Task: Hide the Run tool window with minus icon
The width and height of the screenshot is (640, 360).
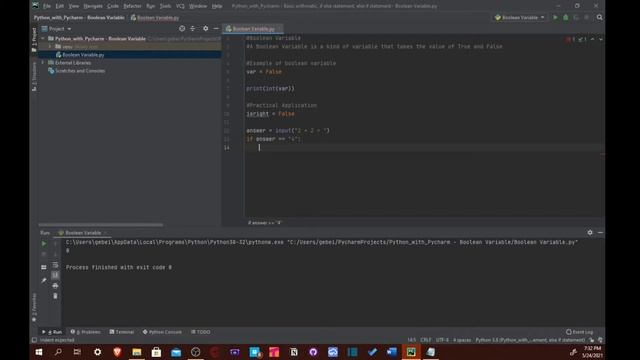Action: tap(600, 232)
